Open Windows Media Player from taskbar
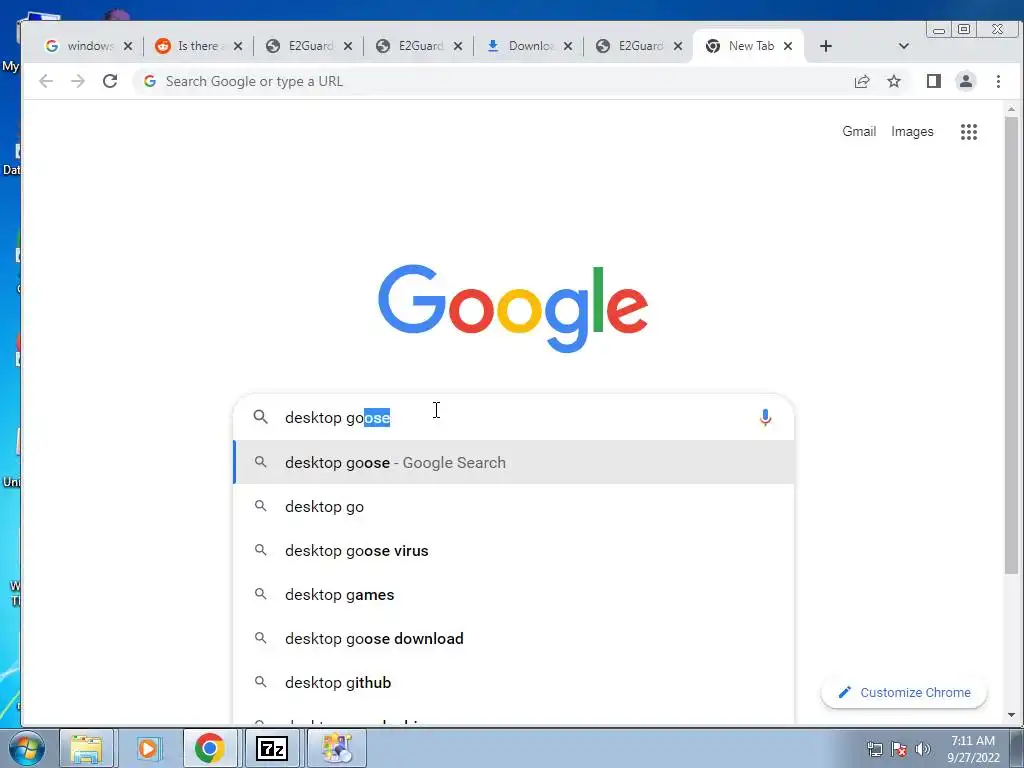This screenshot has width=1024, height=768. (x=148, y=748)
